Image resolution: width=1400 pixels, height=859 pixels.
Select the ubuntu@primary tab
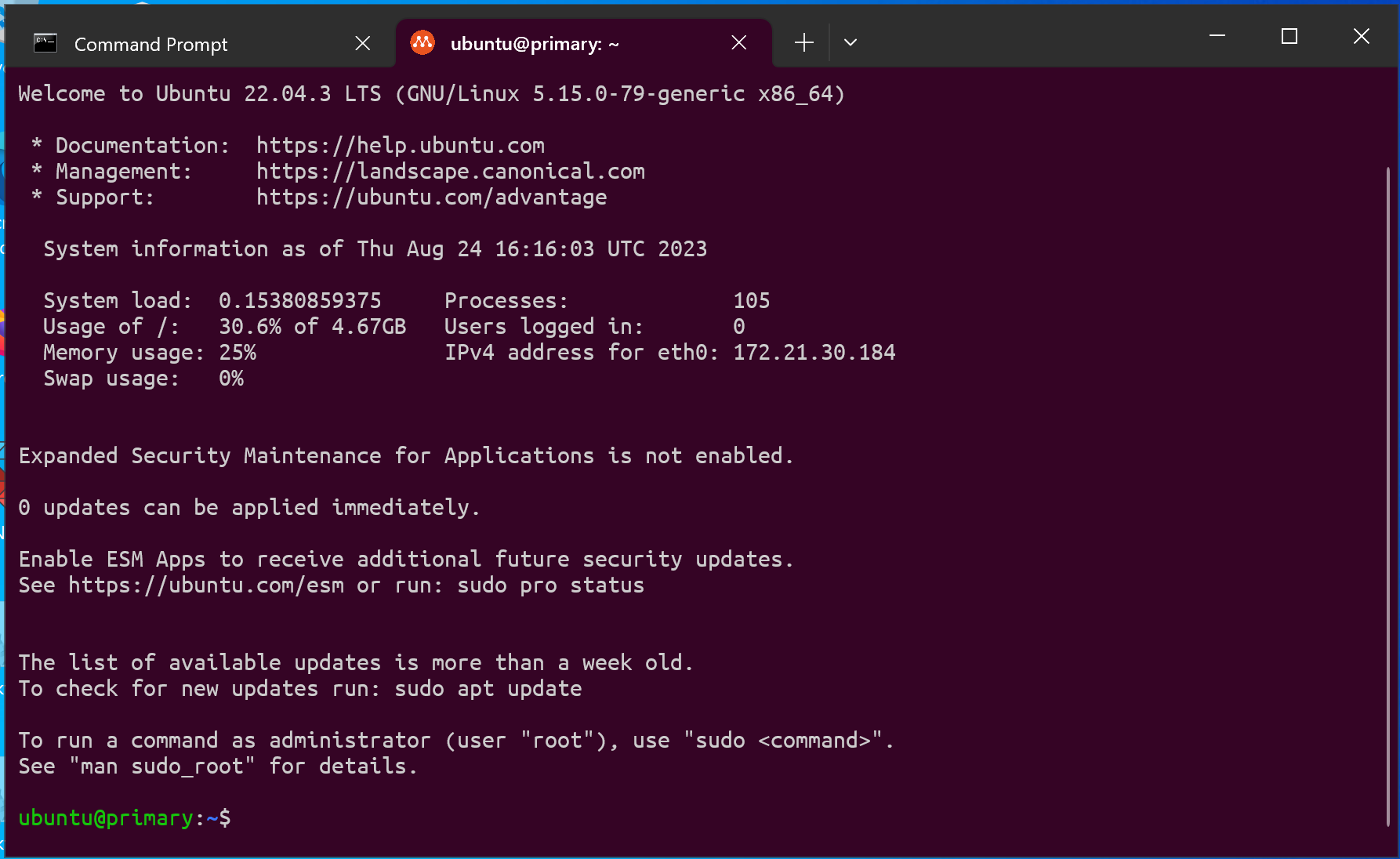pyautogui.click(x=535, y=45)
